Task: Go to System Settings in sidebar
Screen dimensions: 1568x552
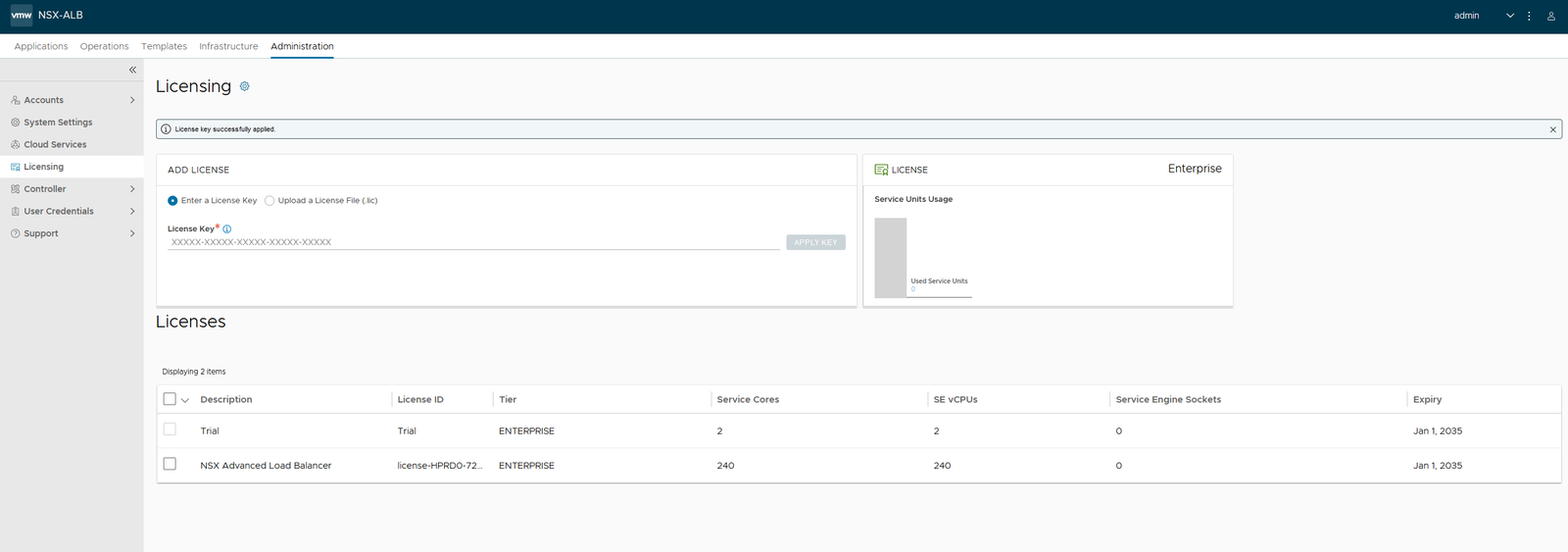Action: (x=58, y=123)
